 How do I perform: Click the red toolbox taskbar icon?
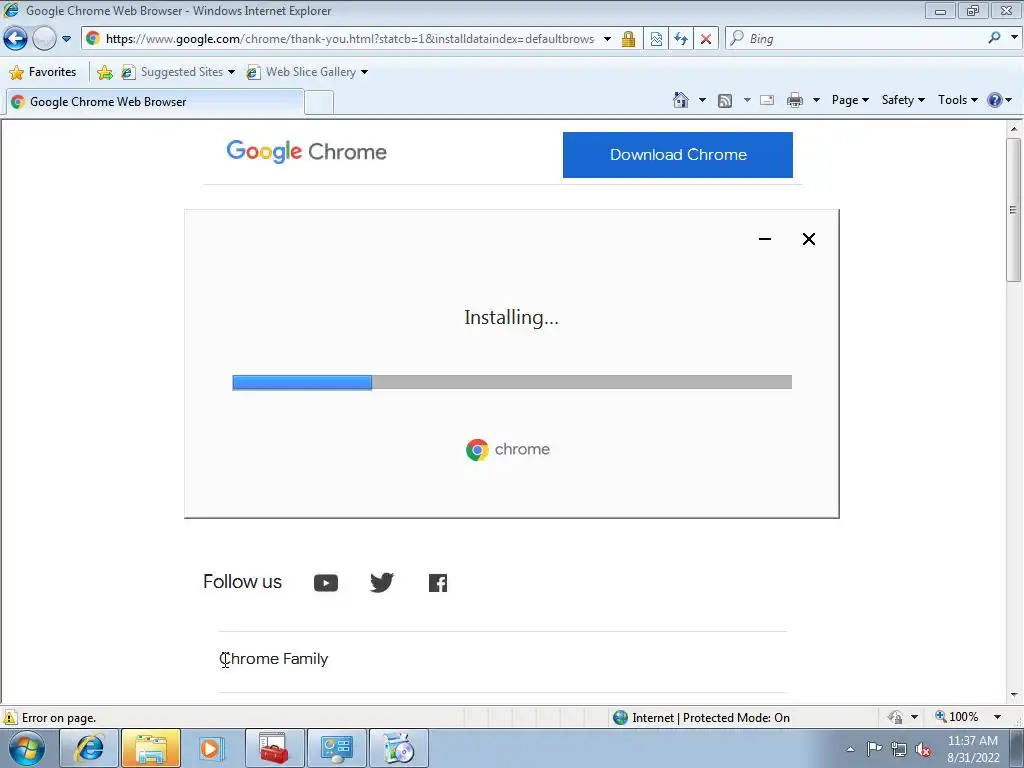point(274,748)
